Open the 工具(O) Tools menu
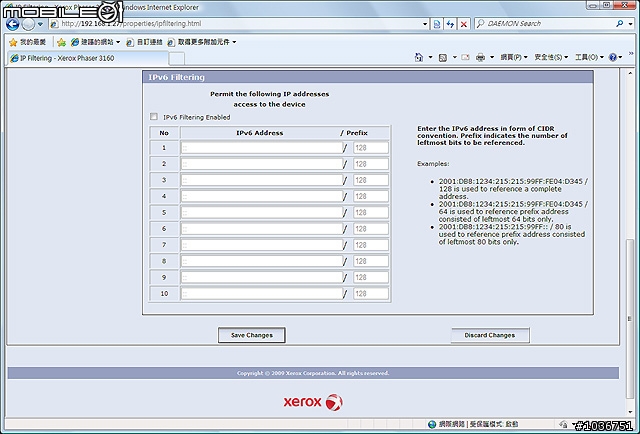 pyautogui.click(x=589, y=58)
